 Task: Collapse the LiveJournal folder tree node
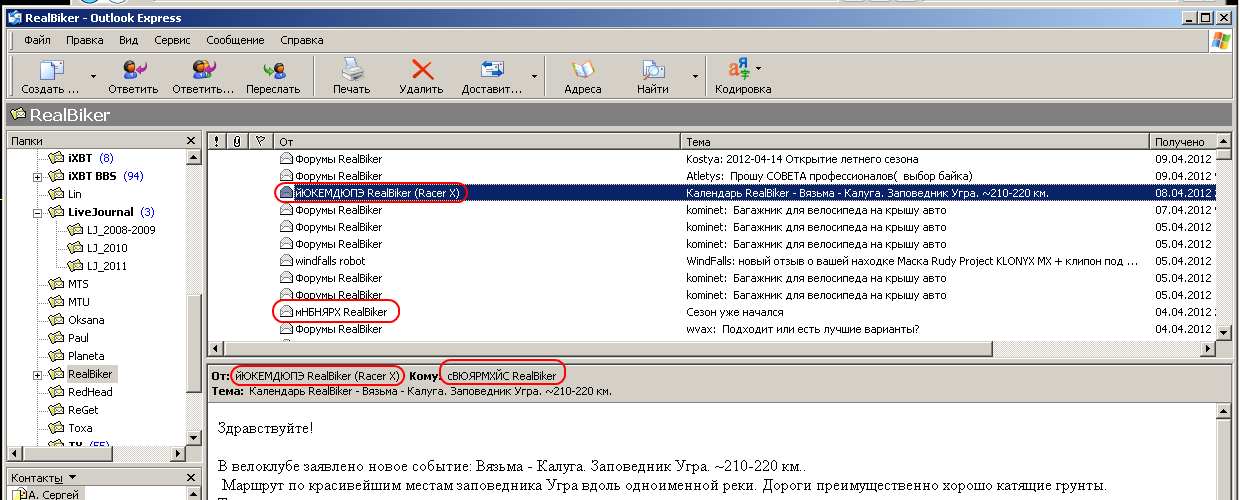[37, 212]
